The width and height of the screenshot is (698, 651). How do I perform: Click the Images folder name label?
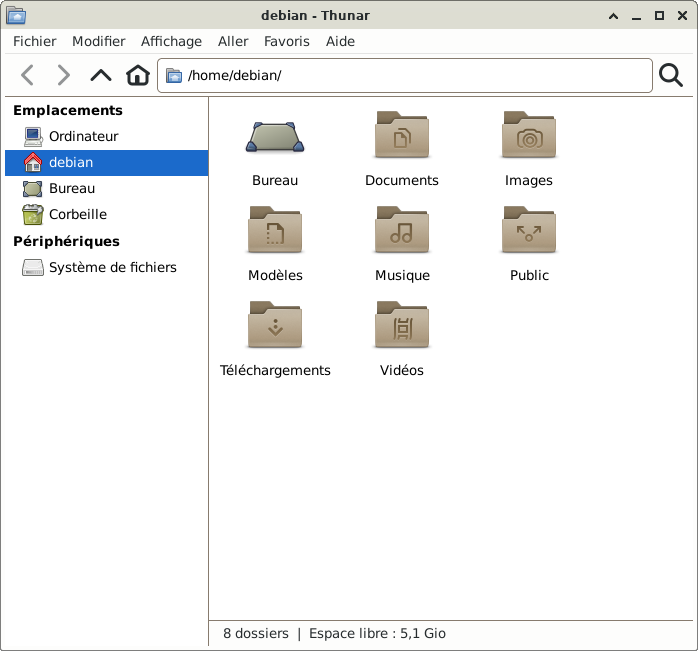tap(529, 181)
